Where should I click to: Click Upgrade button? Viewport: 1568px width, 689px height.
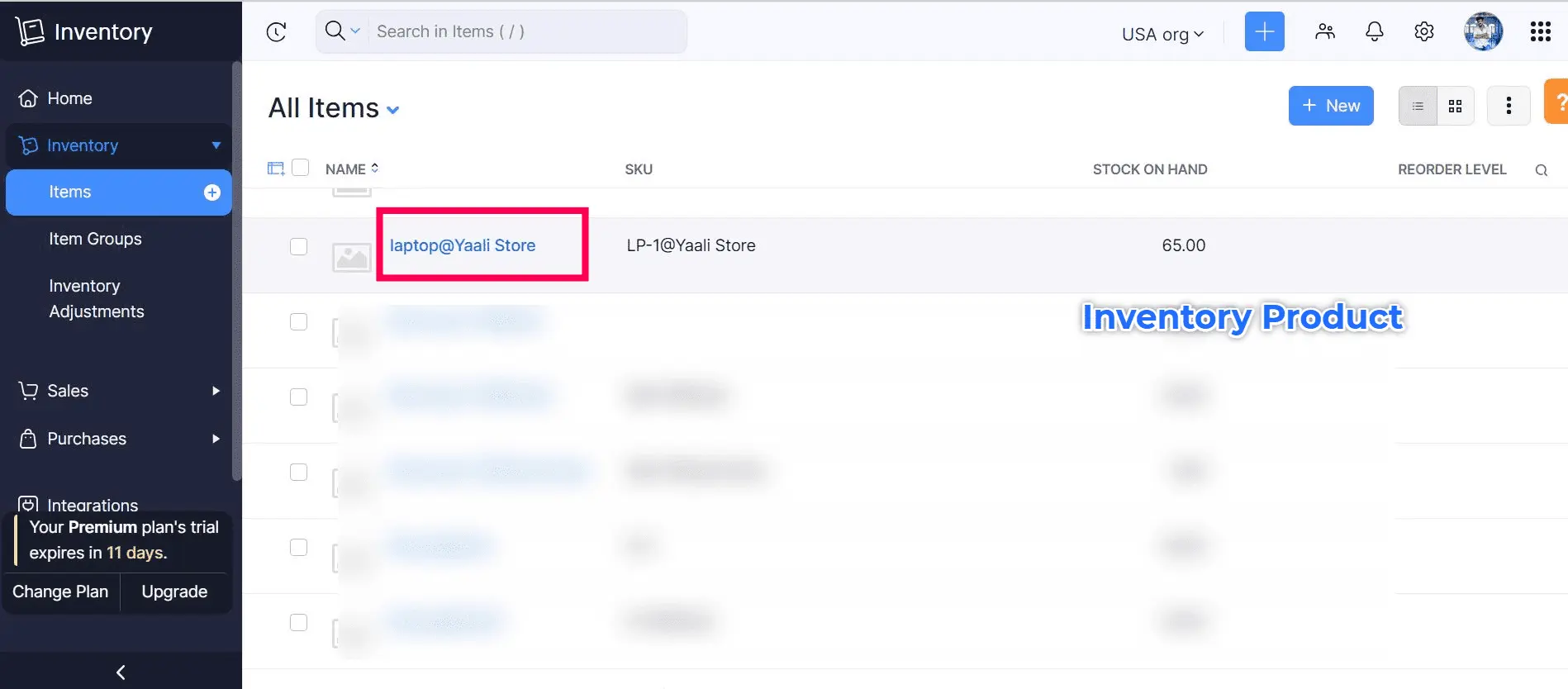point(174,592)
